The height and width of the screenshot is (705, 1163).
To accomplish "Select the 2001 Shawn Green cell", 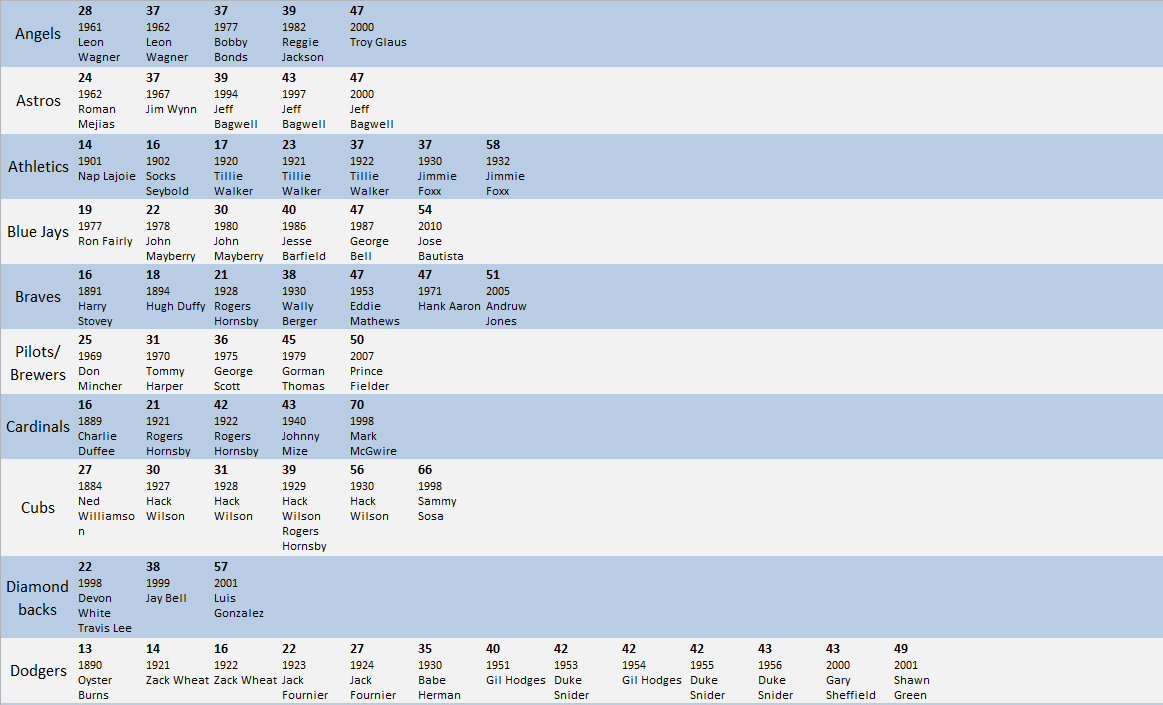I will (x=912, y=672).
